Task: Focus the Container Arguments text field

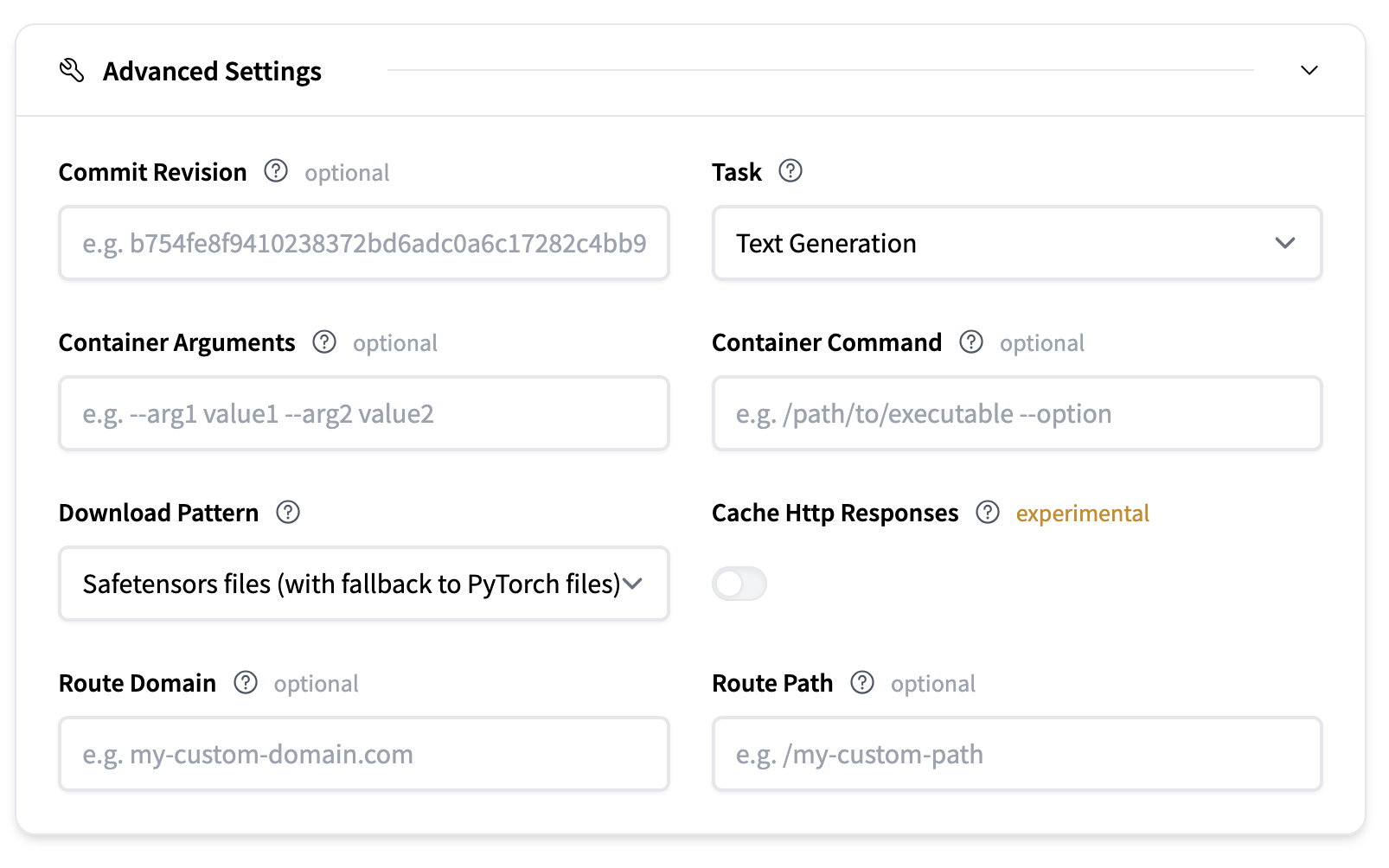Action: [363, 413]
